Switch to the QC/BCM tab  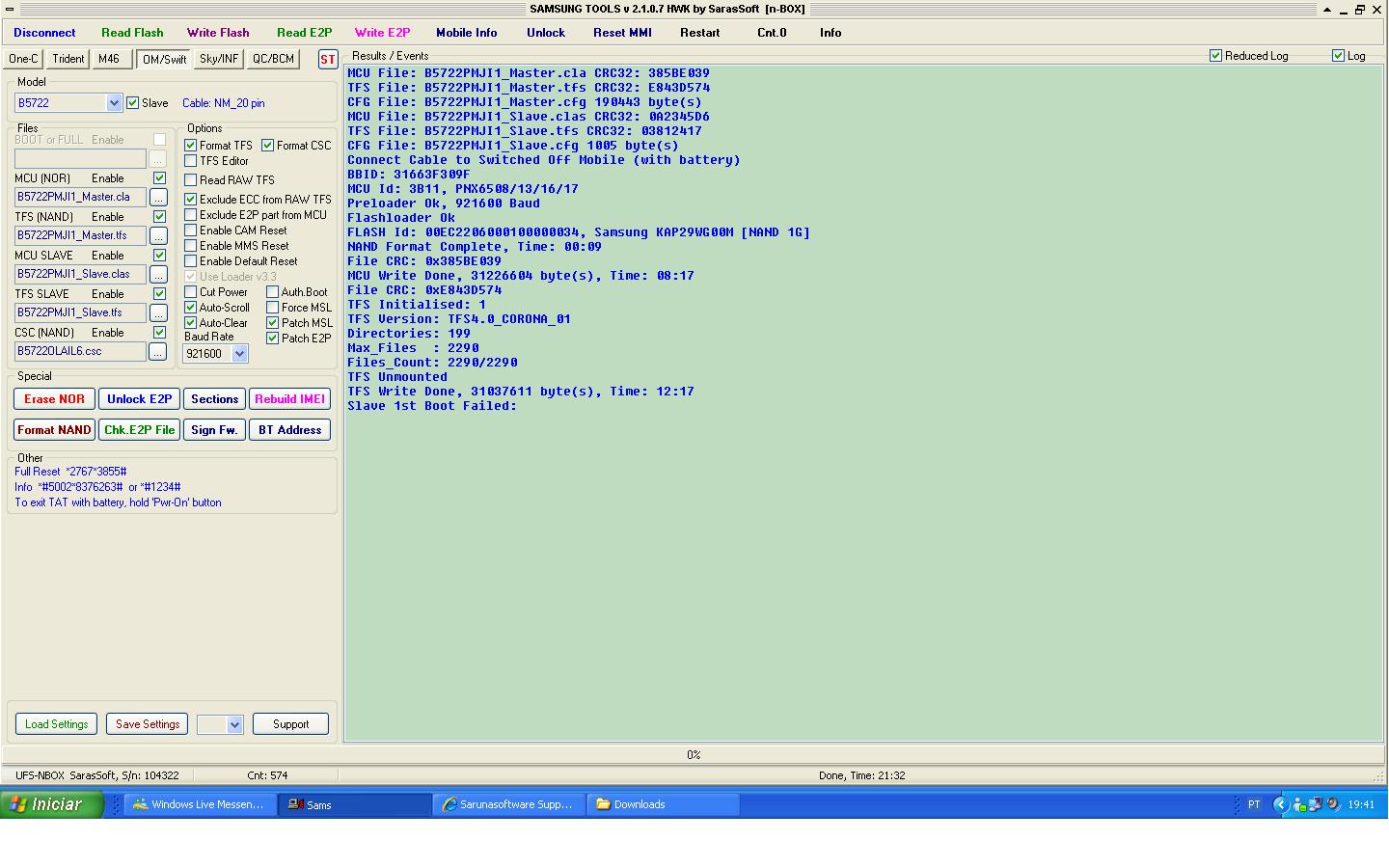pyautogui.click(x=273, y=59)
